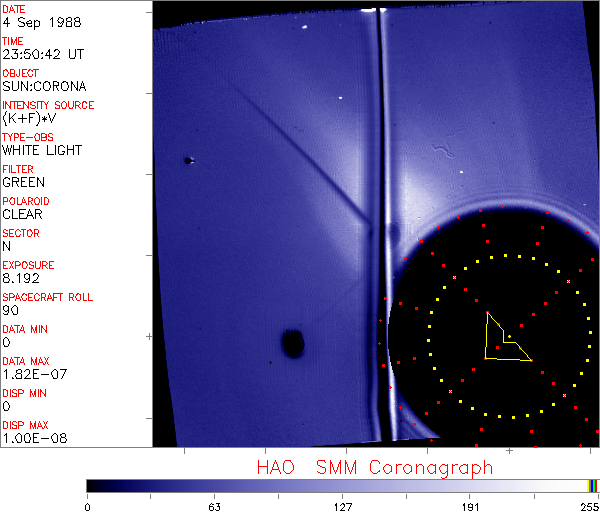Select the WHITE LIGHT observation type text
Viewport: 600px width, 512px height.
[x=42, y=150]
